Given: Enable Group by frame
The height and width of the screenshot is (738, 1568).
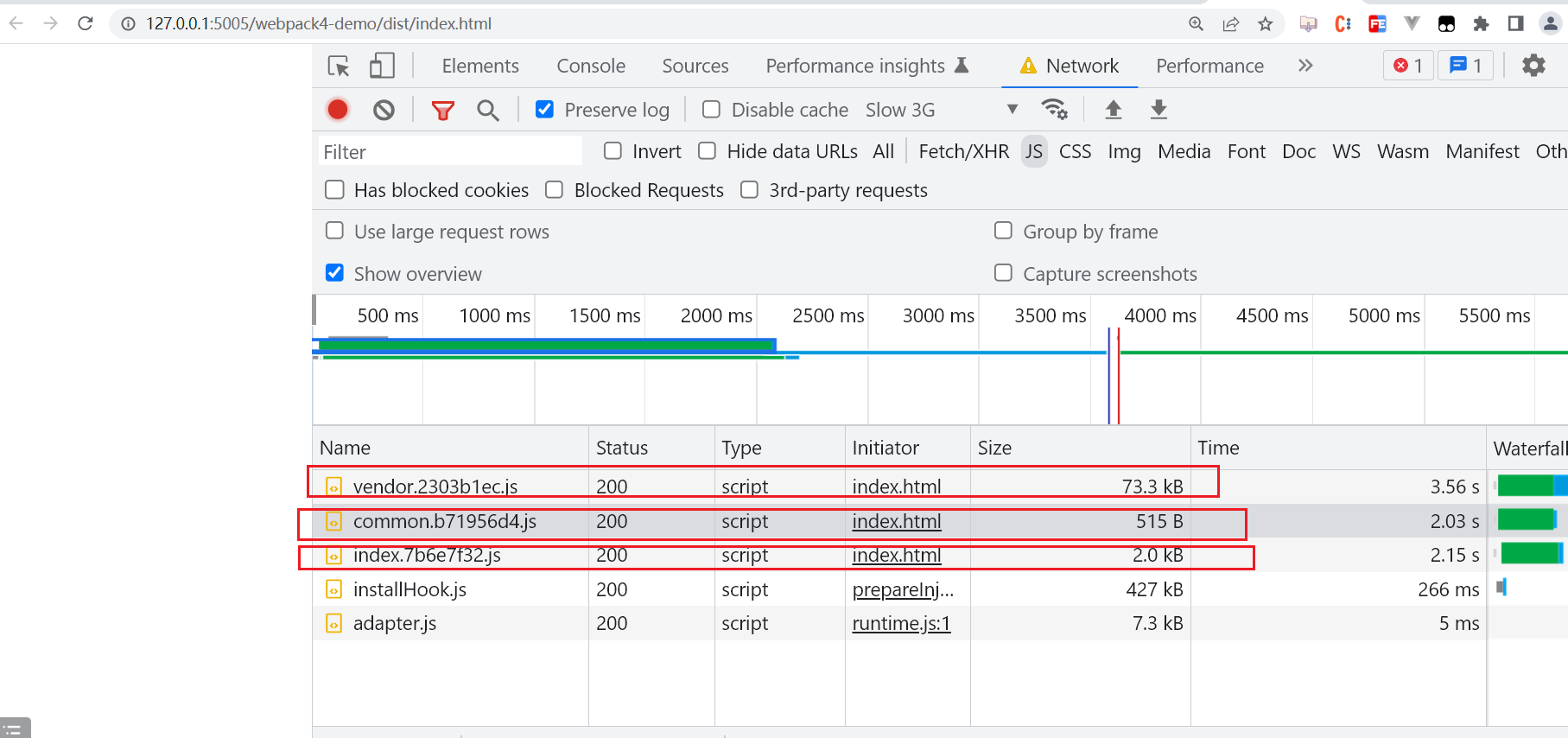Looking at the screenshot, I should [x=1003, y=231].
